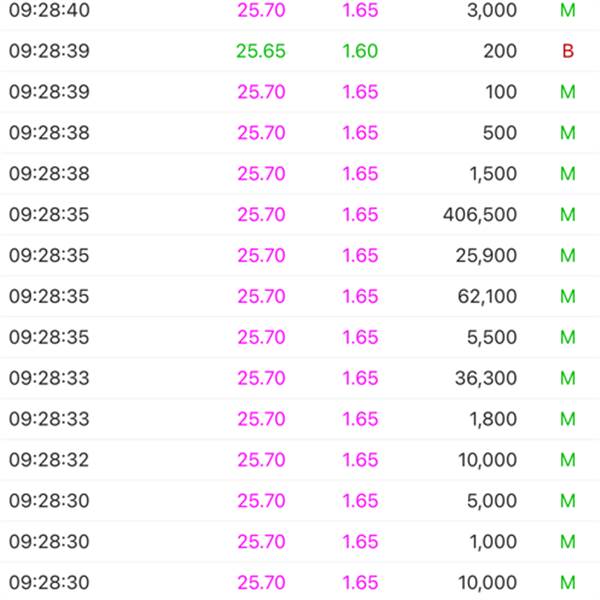Click the M marker on the 3,000 row
Screen dimensions: 600x600
coord(568,10)
